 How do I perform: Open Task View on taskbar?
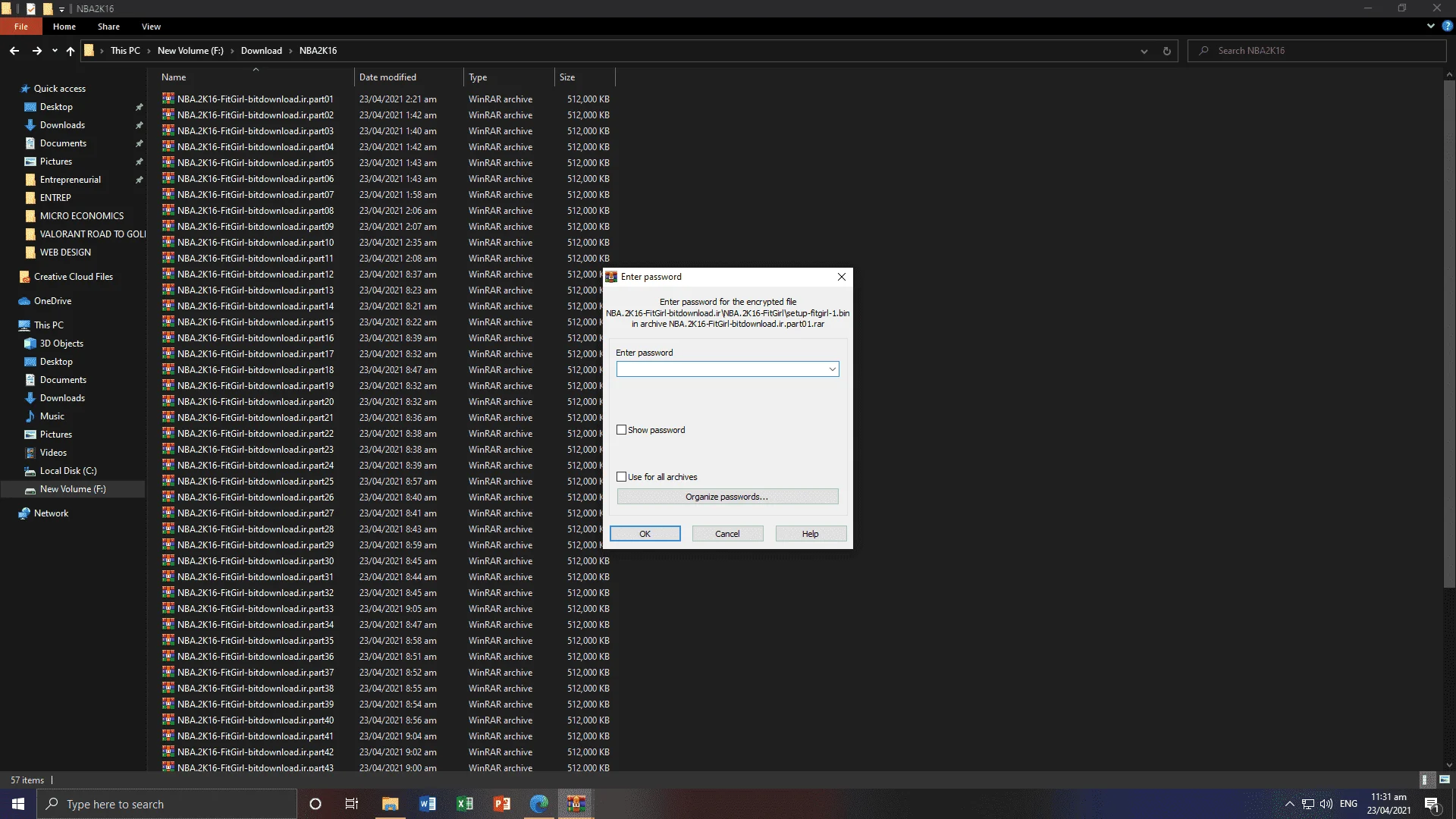pos(352,804)
